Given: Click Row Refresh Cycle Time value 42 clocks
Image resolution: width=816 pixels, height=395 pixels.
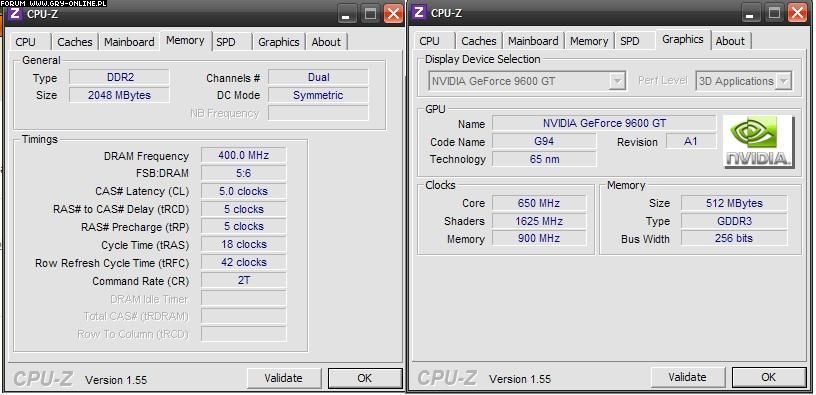Looking at the screenshot, I should (244, 262).
